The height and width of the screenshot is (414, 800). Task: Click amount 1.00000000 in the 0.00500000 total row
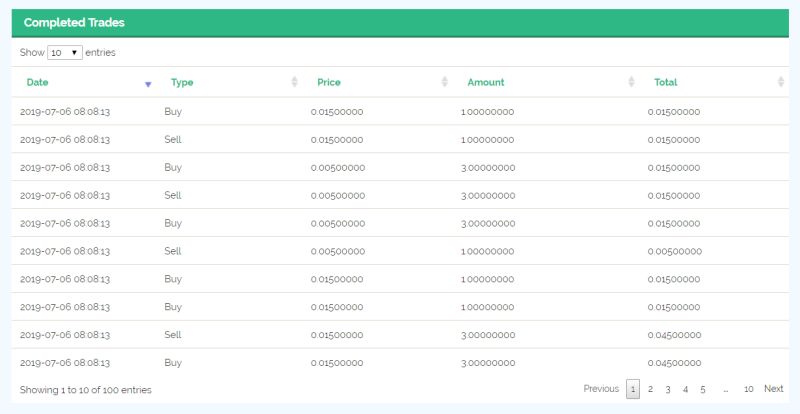(x=487, y=251)
